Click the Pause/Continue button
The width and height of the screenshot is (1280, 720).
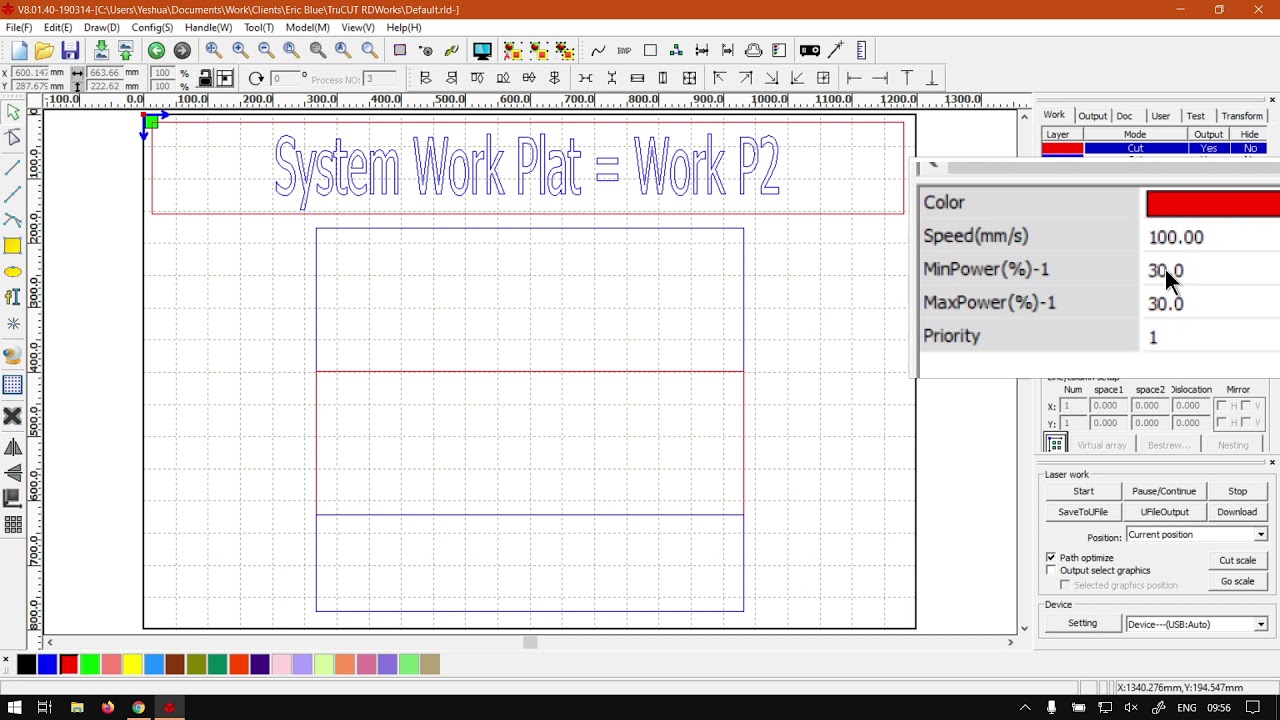1164,491
